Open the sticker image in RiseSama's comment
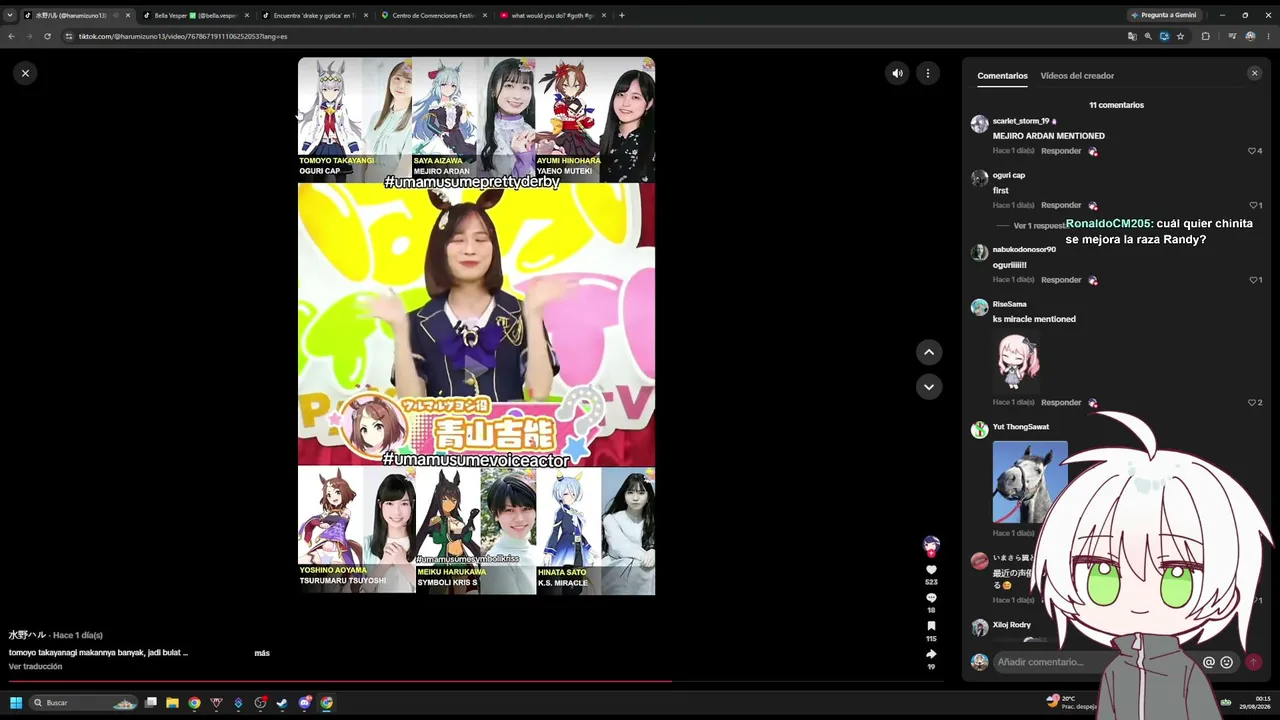Viewport: 1280px width, 720px height. (x=1018, y=361)
